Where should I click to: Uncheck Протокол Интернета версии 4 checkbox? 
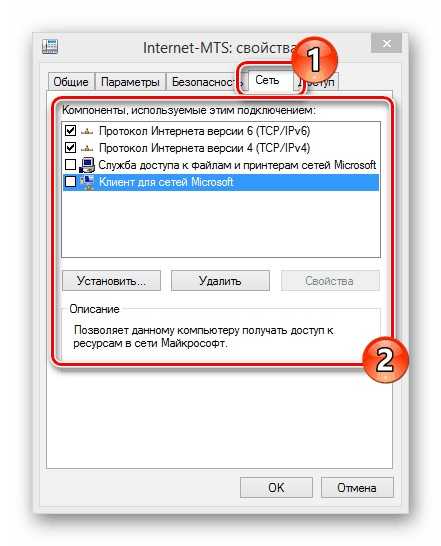[x=71, y=148]
